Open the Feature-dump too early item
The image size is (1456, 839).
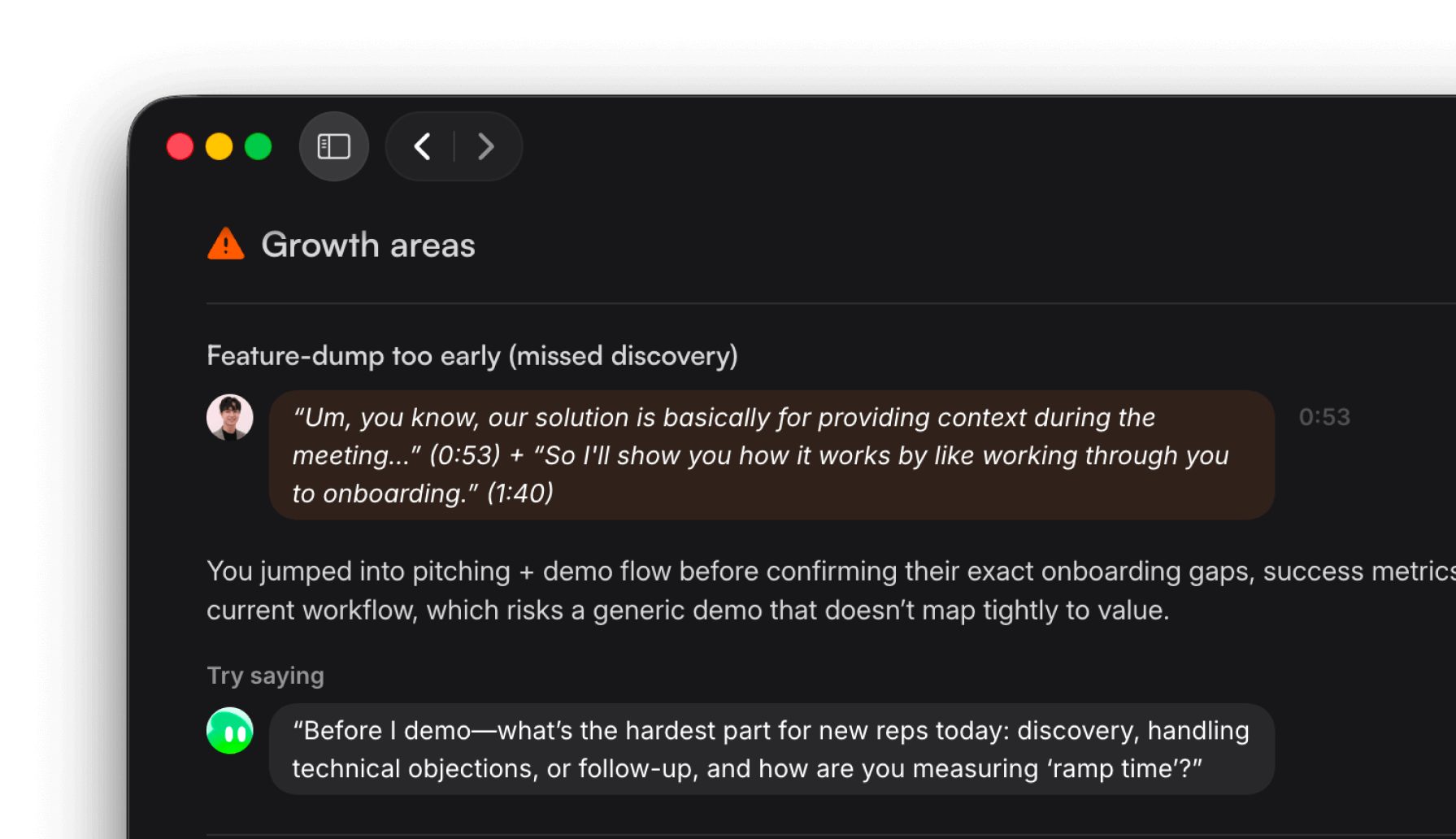pyautogui.click(x=472, y=355)
